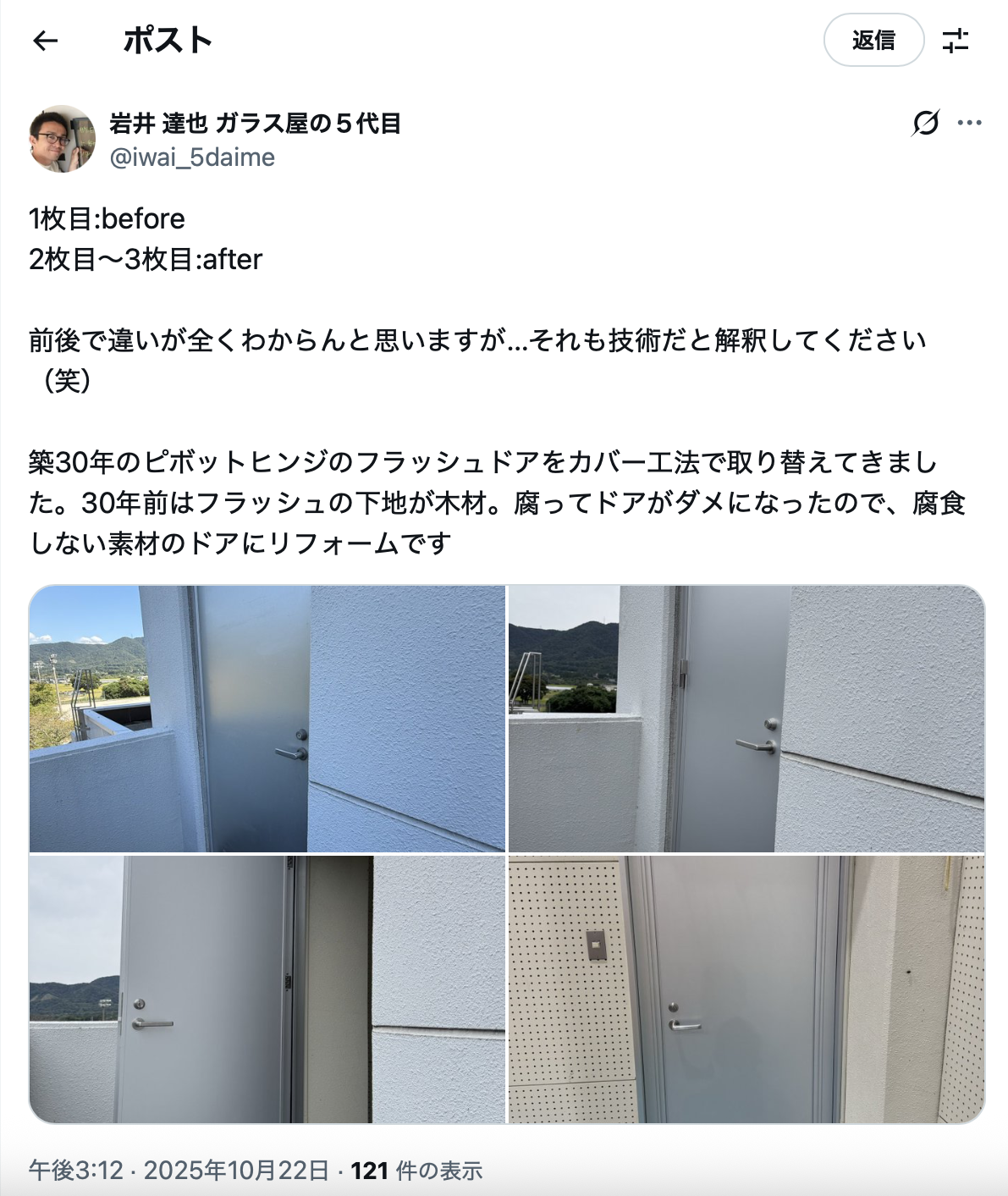Open the first before-door photo

click(267, 719)
